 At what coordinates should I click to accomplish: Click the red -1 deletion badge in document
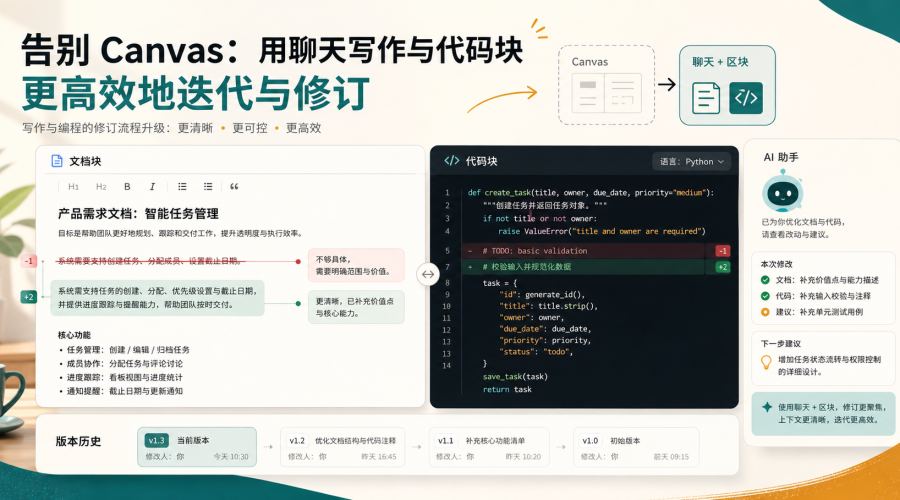click(x=29, y=261)
